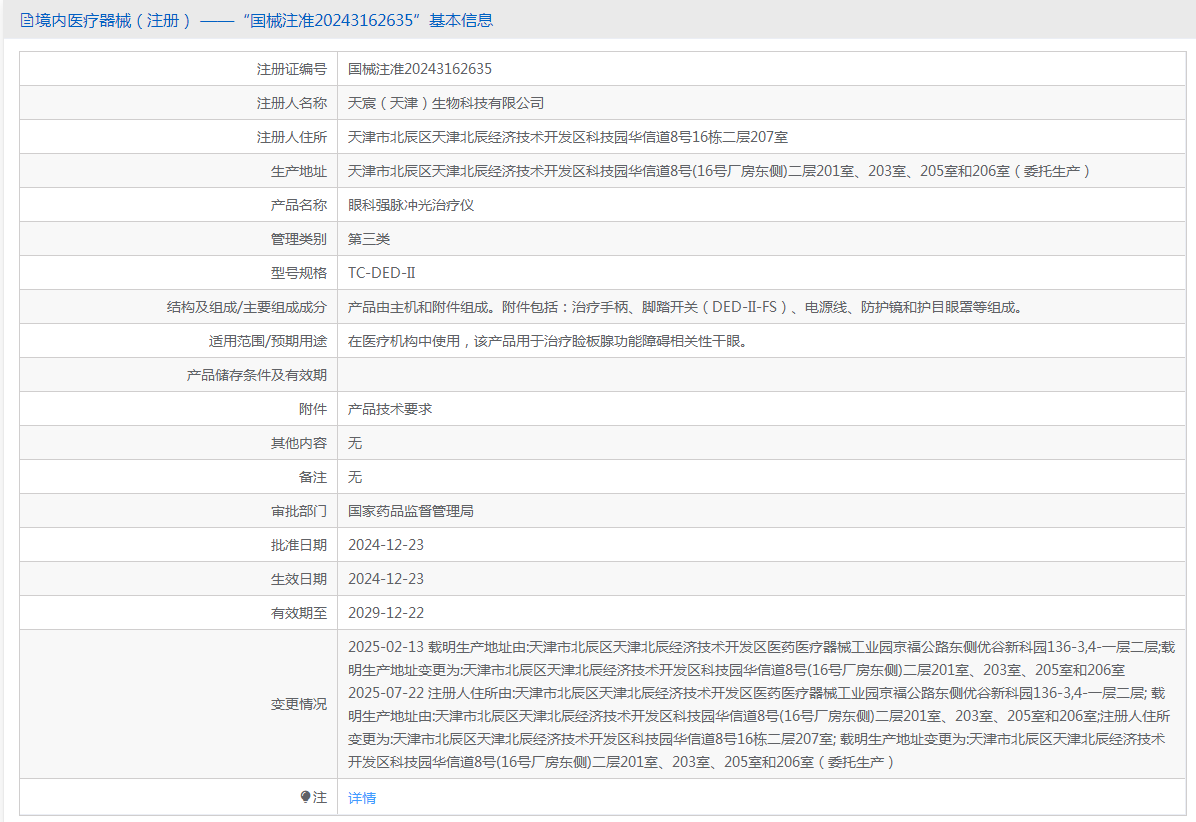Click registration number value 国械注准20243162635
This screenshot has height=822, width=1196.
point(420,69)
